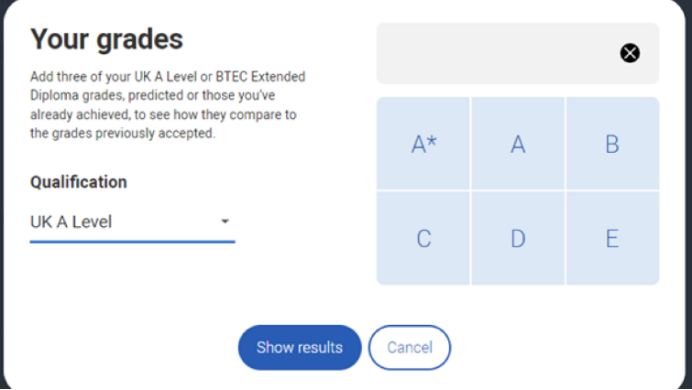The width and height of the screenshot is (692, 390).
Task: Click the 'BTEC Extended' text in description
Action: 260,77
